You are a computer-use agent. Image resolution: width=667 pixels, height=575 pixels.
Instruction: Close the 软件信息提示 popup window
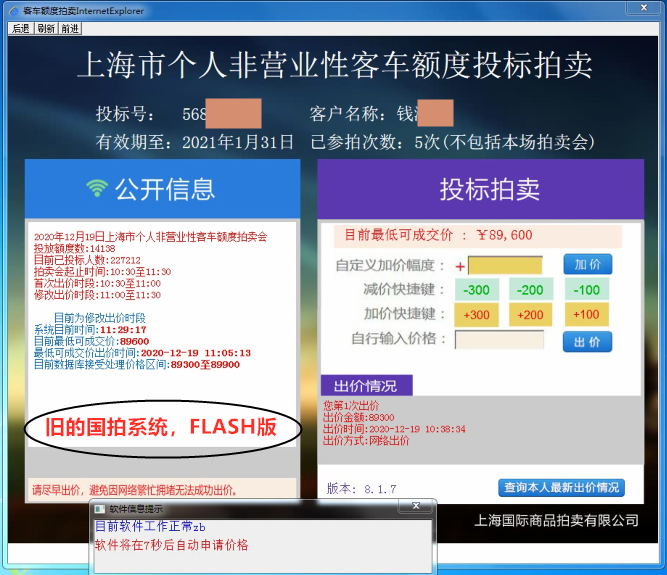tap(416, 506)
